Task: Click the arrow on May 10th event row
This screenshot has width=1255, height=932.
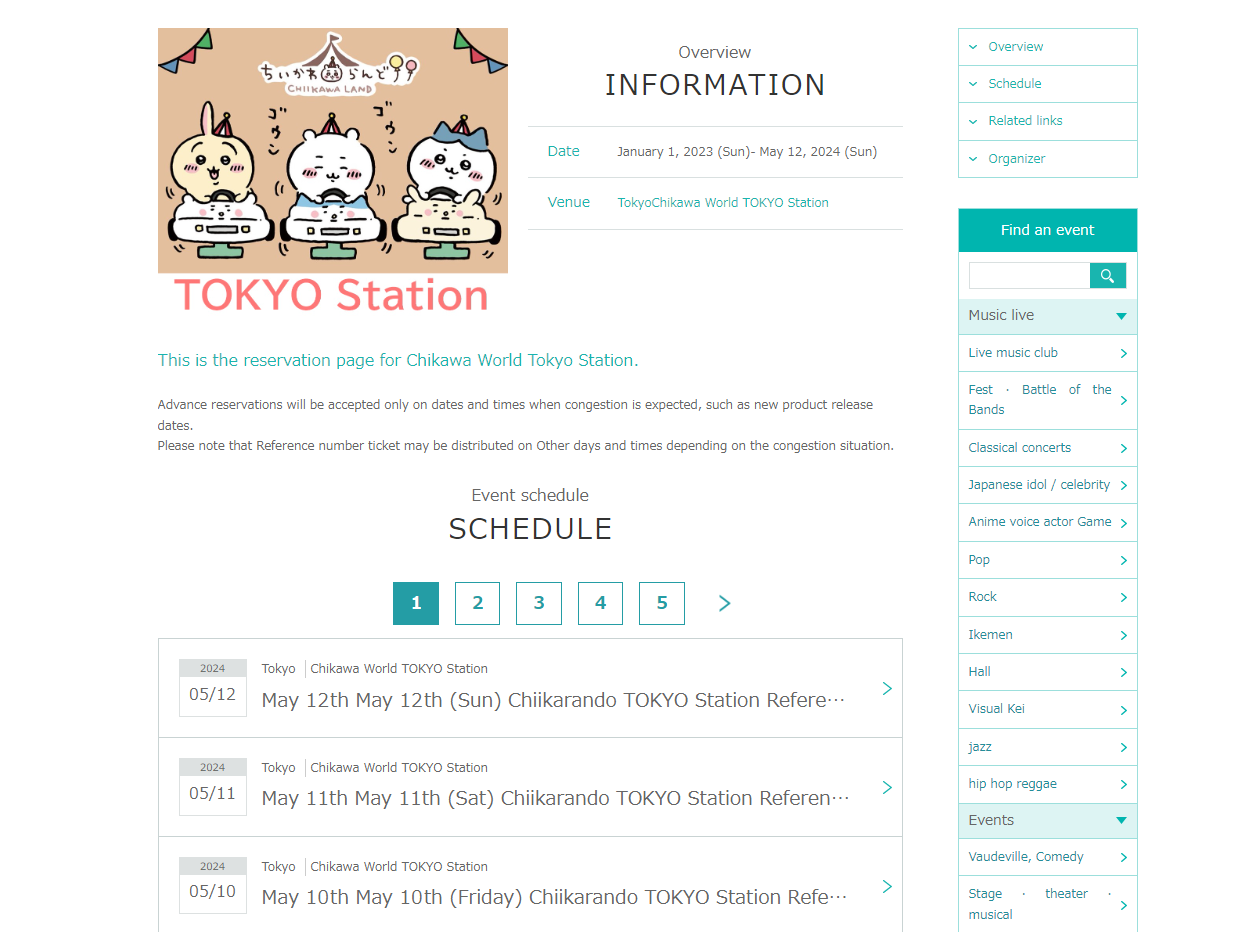Action: (886, 887)
